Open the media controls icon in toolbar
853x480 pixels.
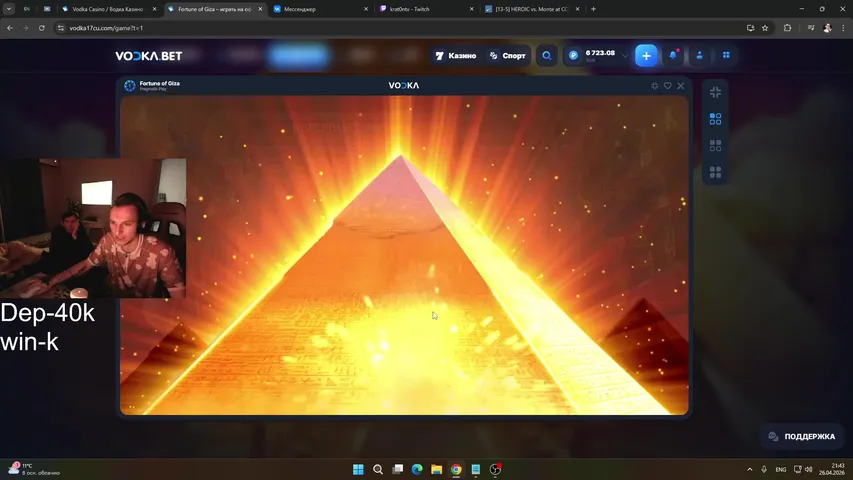coord(811,28)
